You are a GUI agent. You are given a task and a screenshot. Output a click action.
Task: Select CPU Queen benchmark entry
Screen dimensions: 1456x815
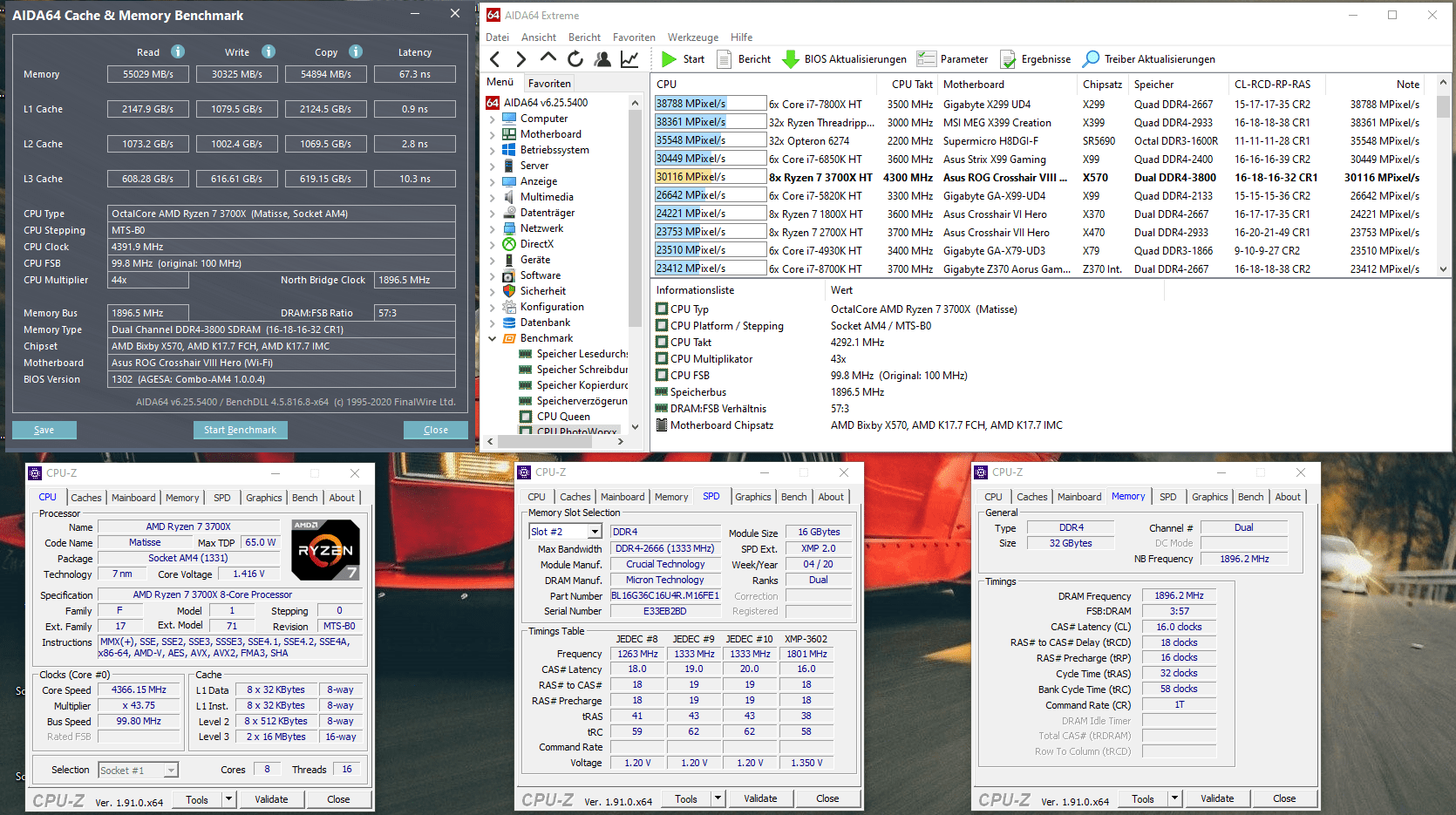click(563, 417)
